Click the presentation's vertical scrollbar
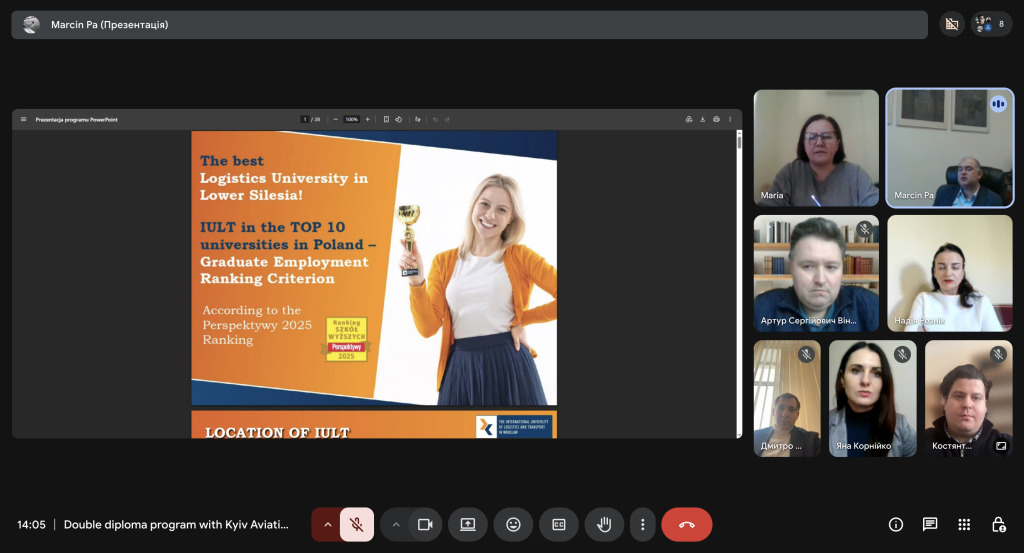Screen dimensions: 1024x553 [739, 143]
